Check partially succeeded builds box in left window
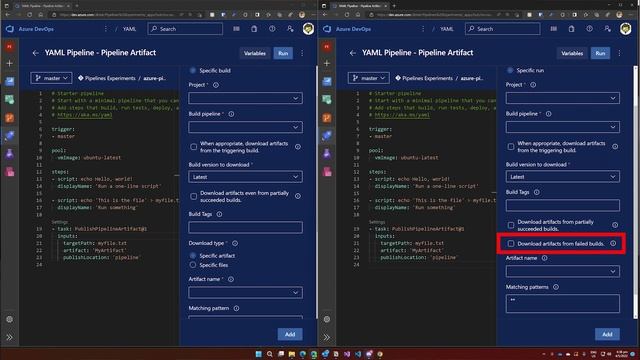 (x=193, y=196)
